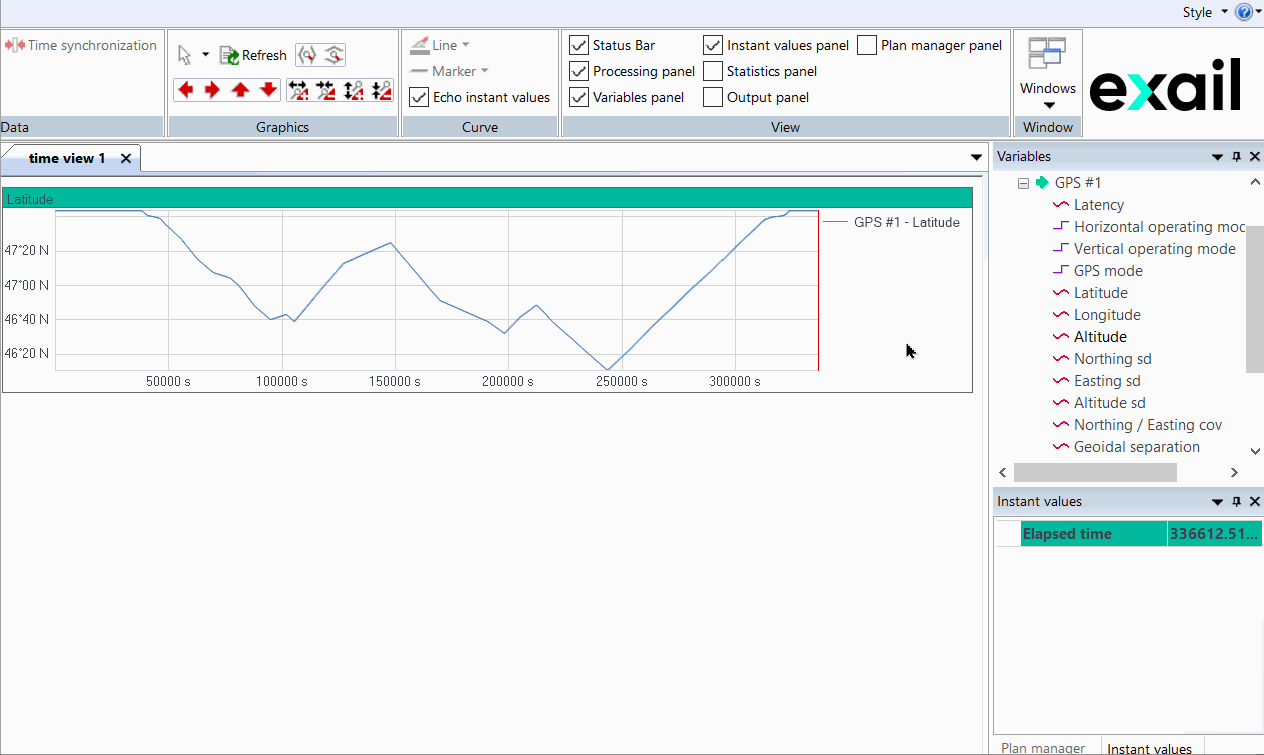Select Longitude in the Variables tree
Screen dimensions: 1264x755
point(1106,315)
